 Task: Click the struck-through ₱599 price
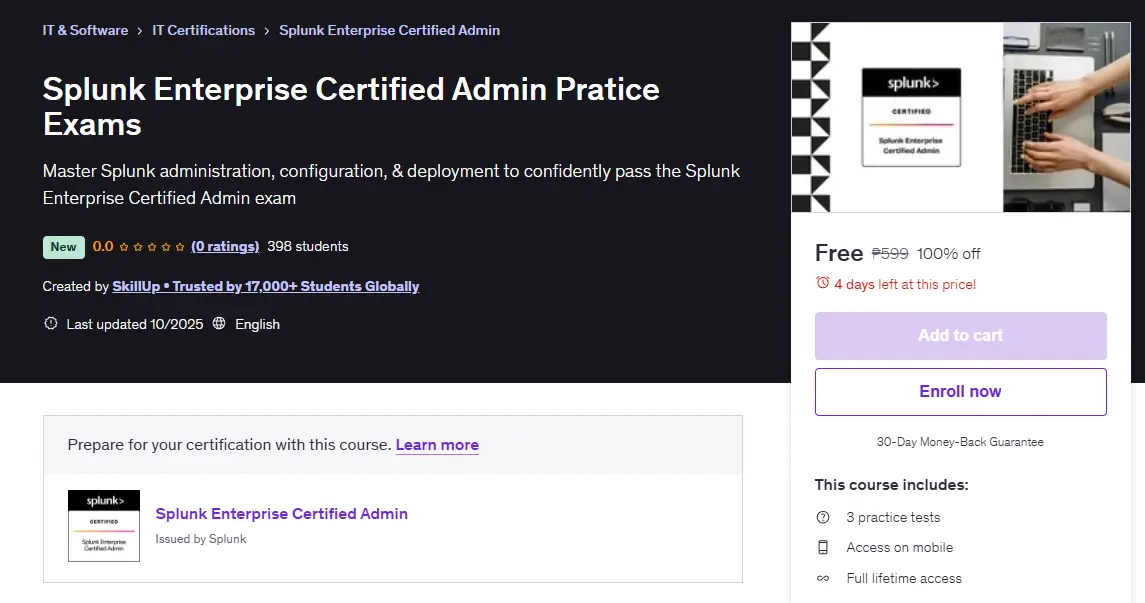pyautogui.click(x=890, y=253)
